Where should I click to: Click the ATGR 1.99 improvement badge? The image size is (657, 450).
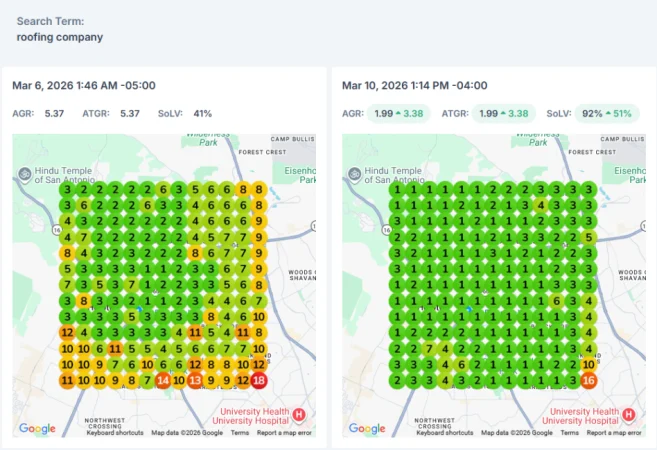pyautogui.click(x=504, y=114)
